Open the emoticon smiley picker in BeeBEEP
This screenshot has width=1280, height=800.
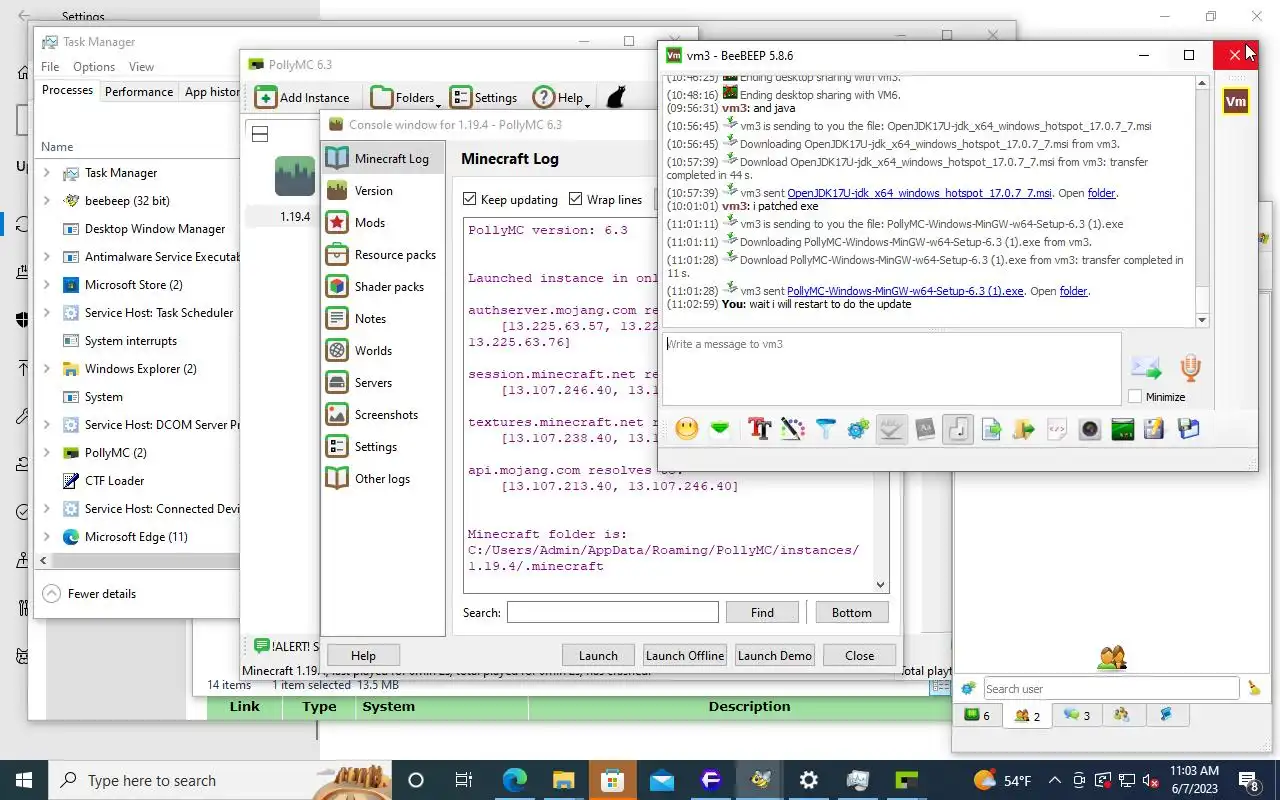tap(686, 429)
